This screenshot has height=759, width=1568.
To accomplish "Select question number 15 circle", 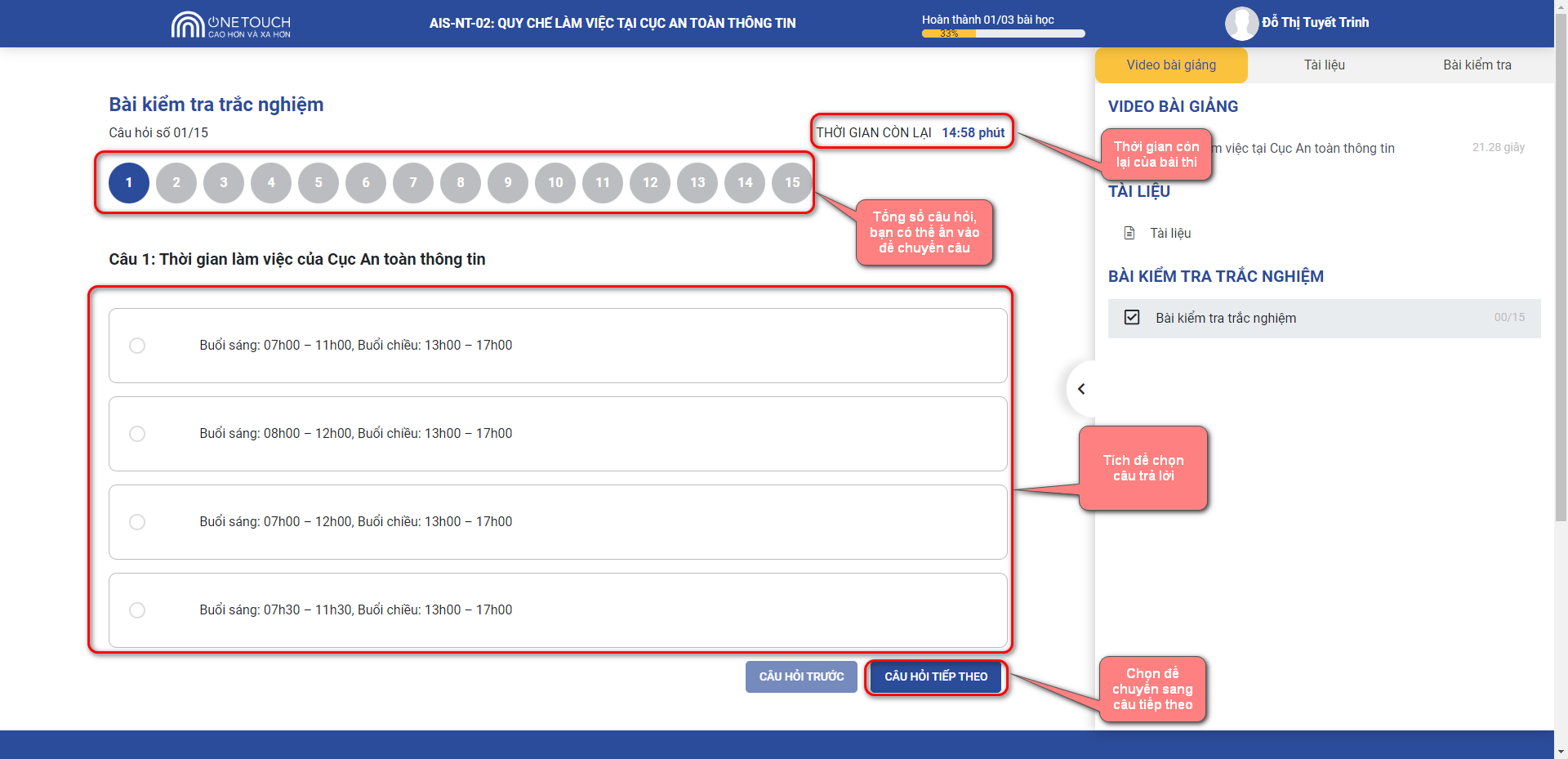I will (x=791, y=183).
